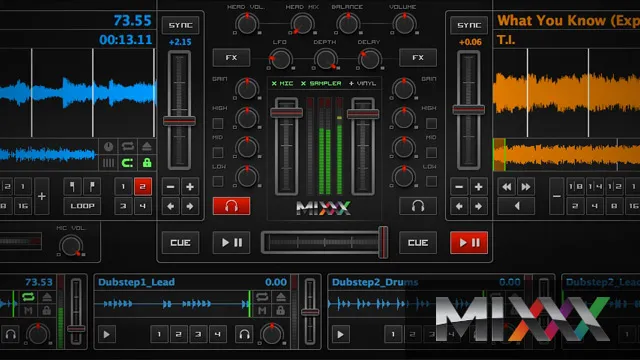Viewport: 640px width, 360px height.
Task: Click the left deck LOOP button
Action: click(x=82, y=206)
